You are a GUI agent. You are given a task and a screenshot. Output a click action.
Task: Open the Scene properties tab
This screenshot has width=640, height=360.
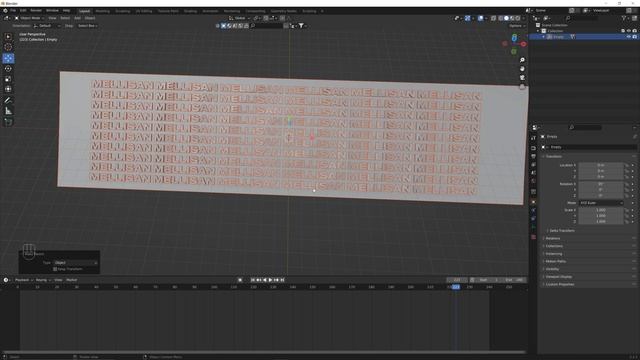[533, 173]
